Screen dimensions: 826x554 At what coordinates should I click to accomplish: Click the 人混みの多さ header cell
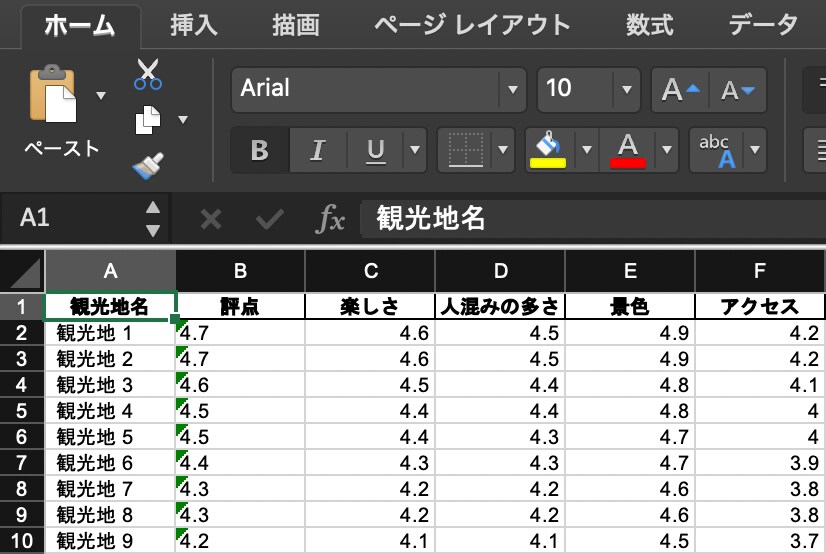pyautogui.click(x=500, y=306)
